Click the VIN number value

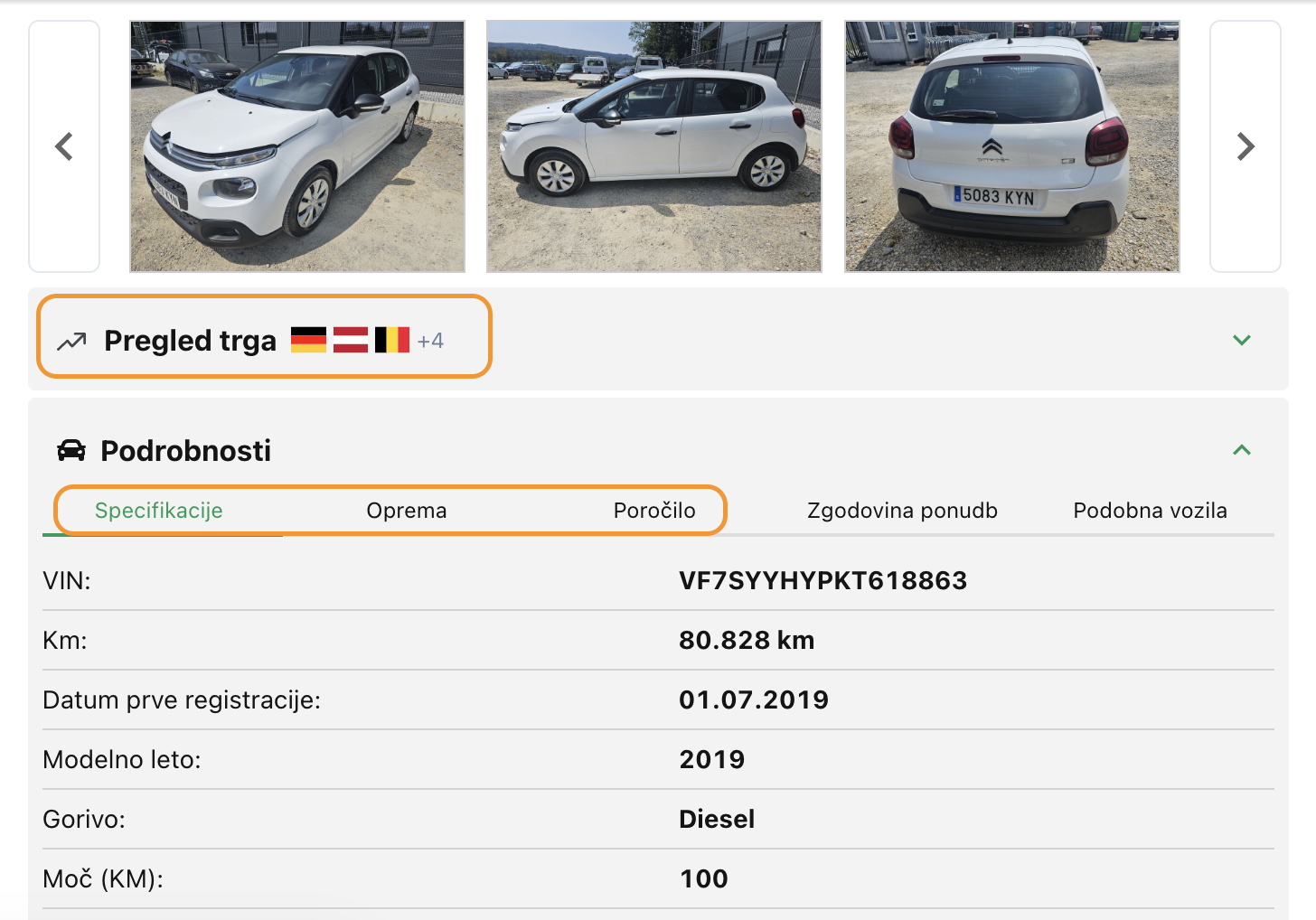822,580
